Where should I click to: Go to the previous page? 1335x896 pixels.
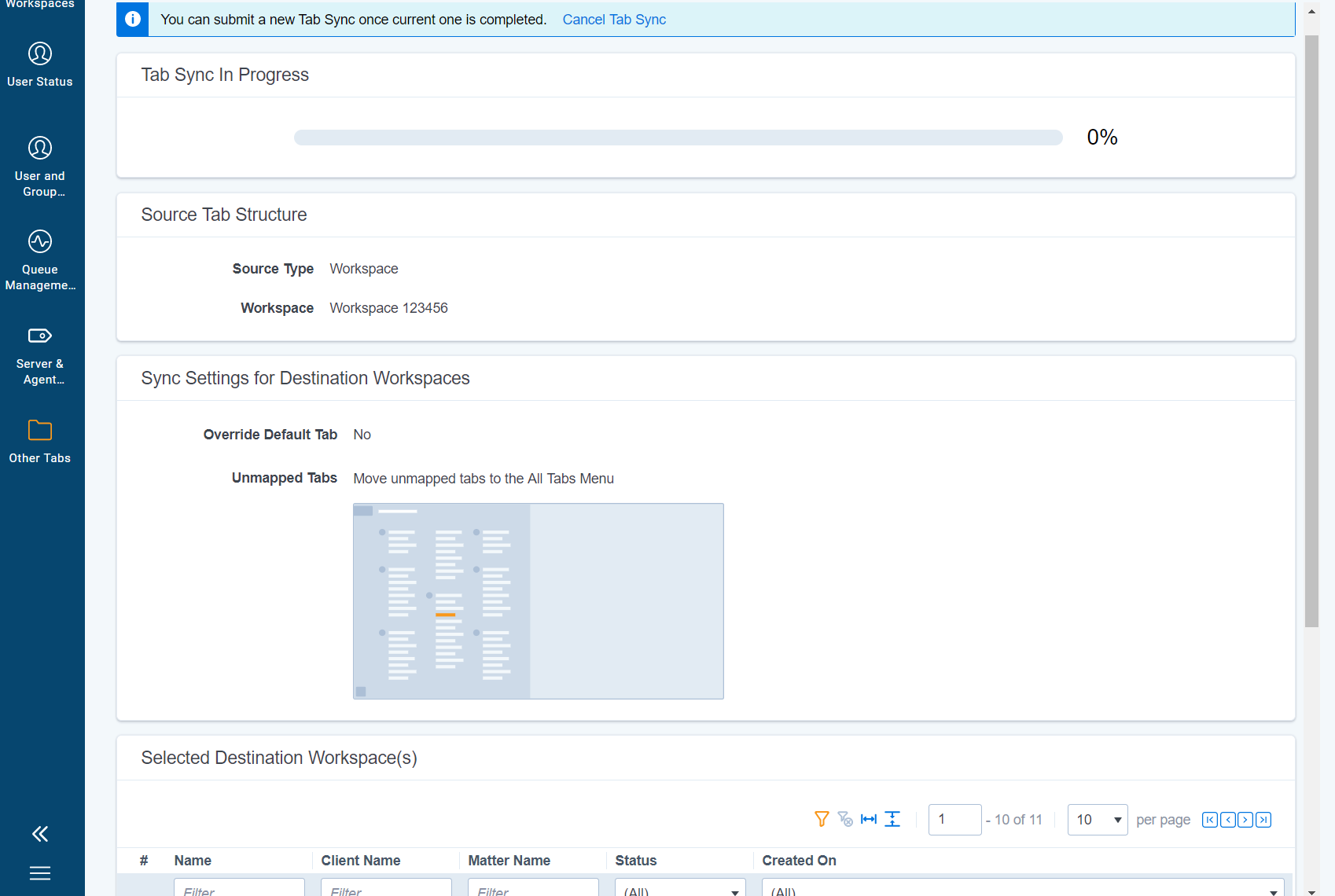1227,820
